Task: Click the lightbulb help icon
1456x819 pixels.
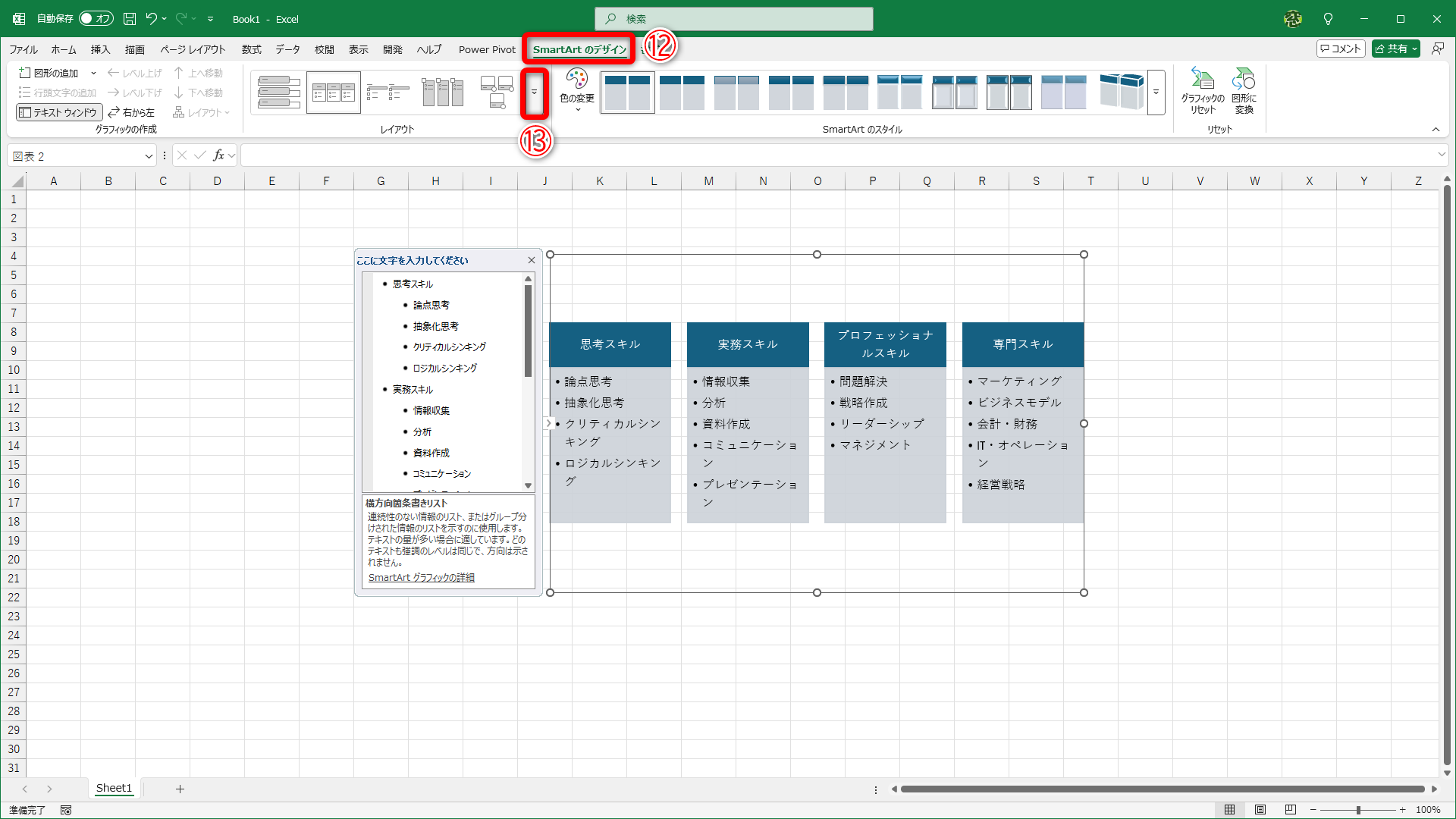Action: [x=1328, y=19]
